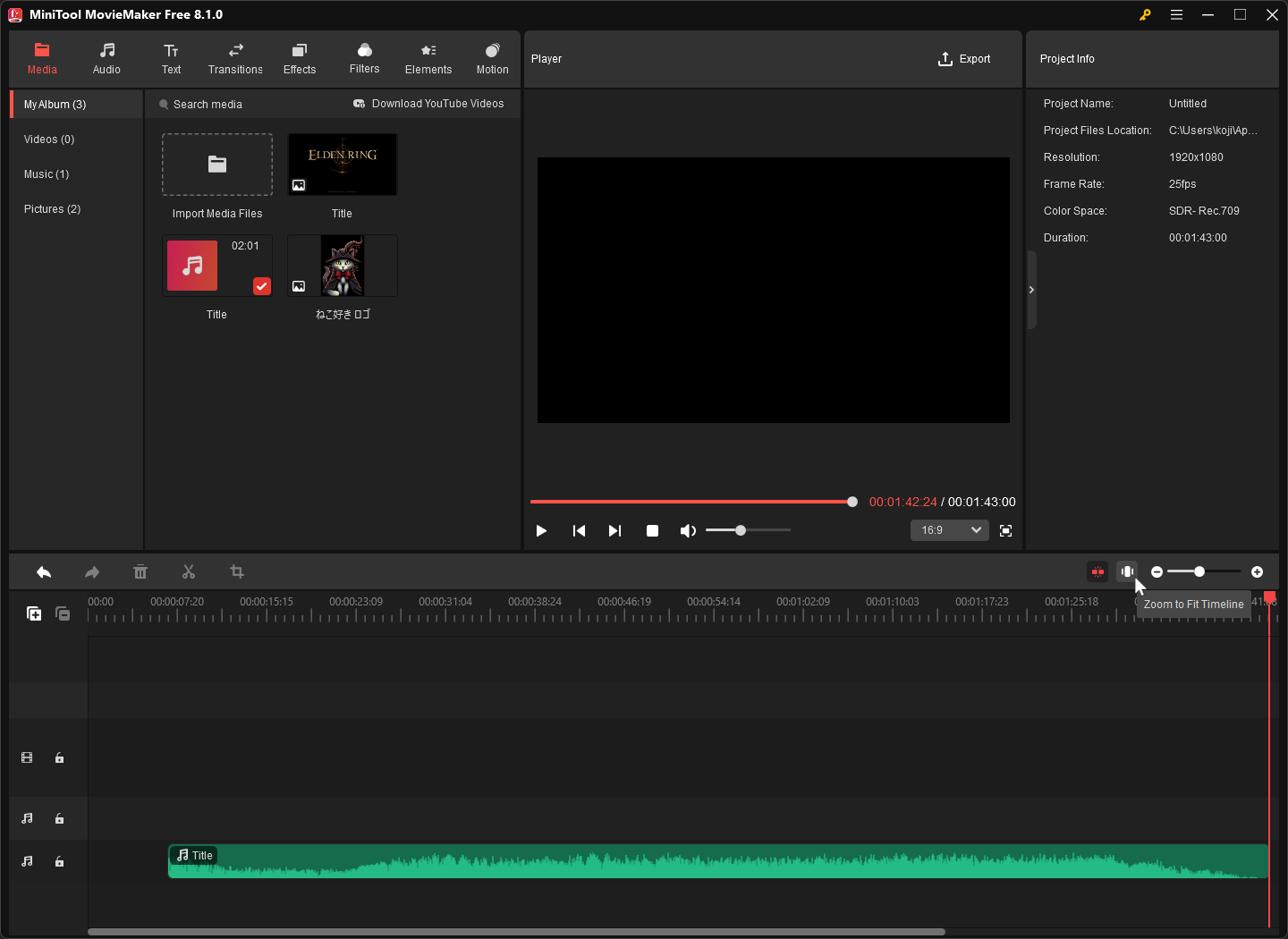
Task: Click Zoom to Fit Timeline icon
Action: tap(1127, 571)
